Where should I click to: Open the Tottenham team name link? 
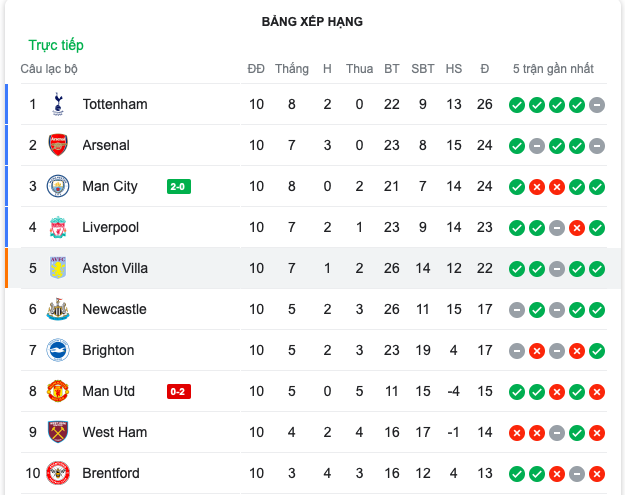(x=115, y=104)
